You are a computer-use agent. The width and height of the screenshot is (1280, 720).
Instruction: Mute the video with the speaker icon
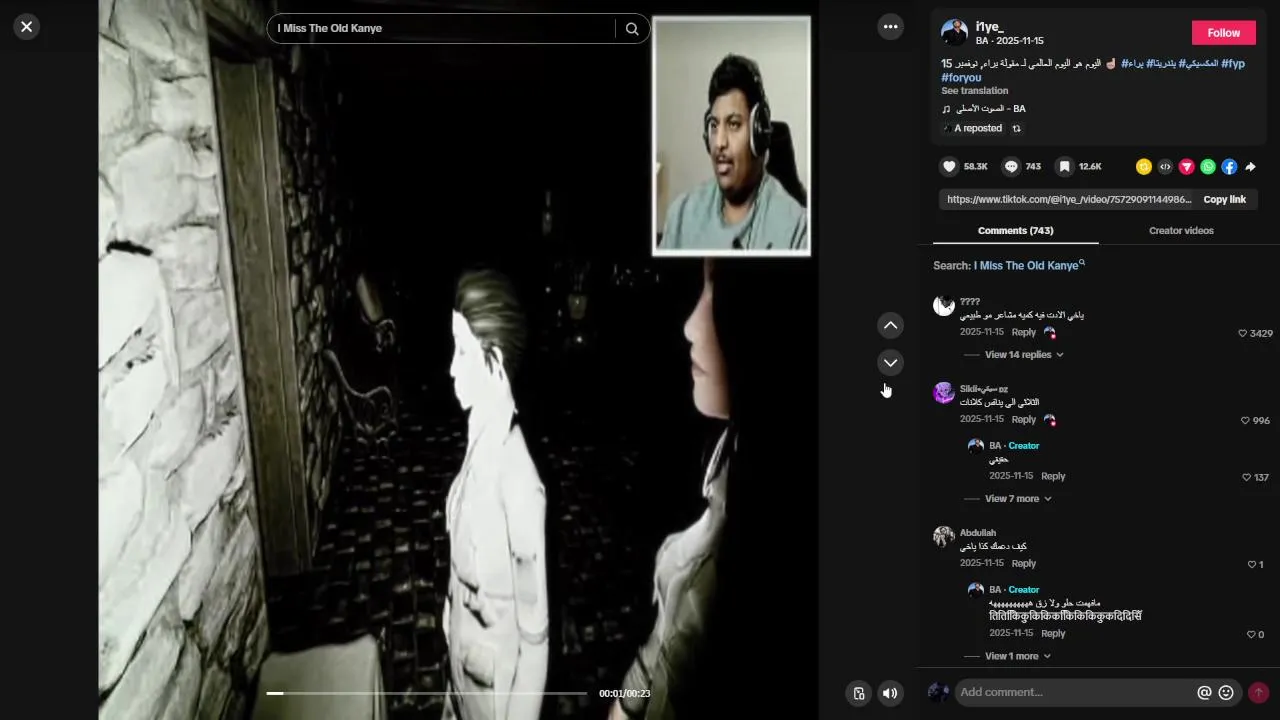click(x=890, y=693)
